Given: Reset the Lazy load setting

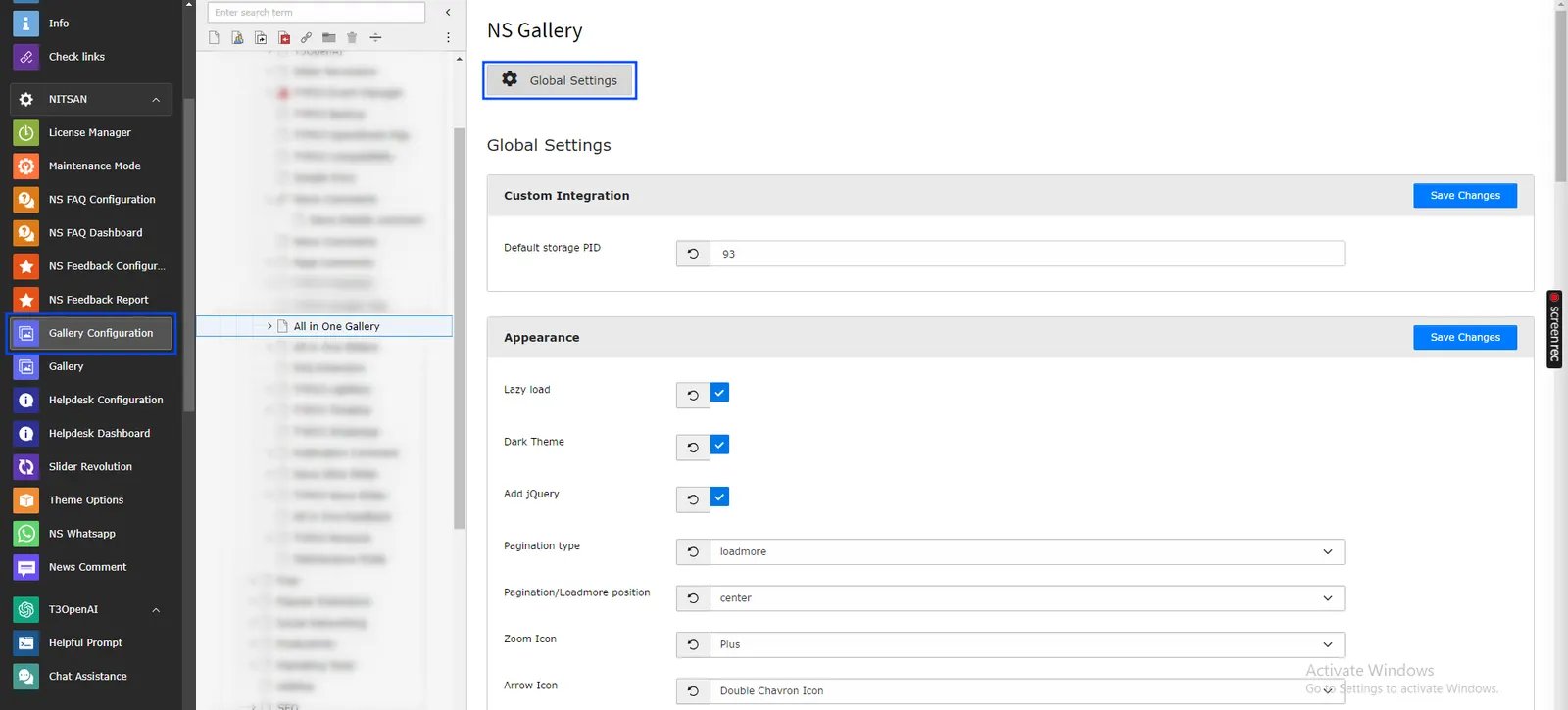Looking at the screenshot, I should (x=693, y=396).
